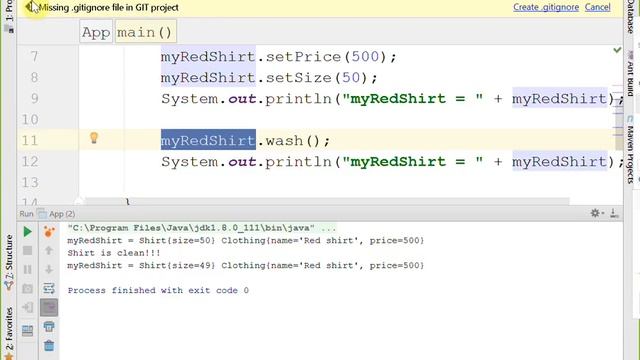Click the Create .gitignore link
Image resolution: width=640 pixels, height=360 pixels.
point(546,7)
